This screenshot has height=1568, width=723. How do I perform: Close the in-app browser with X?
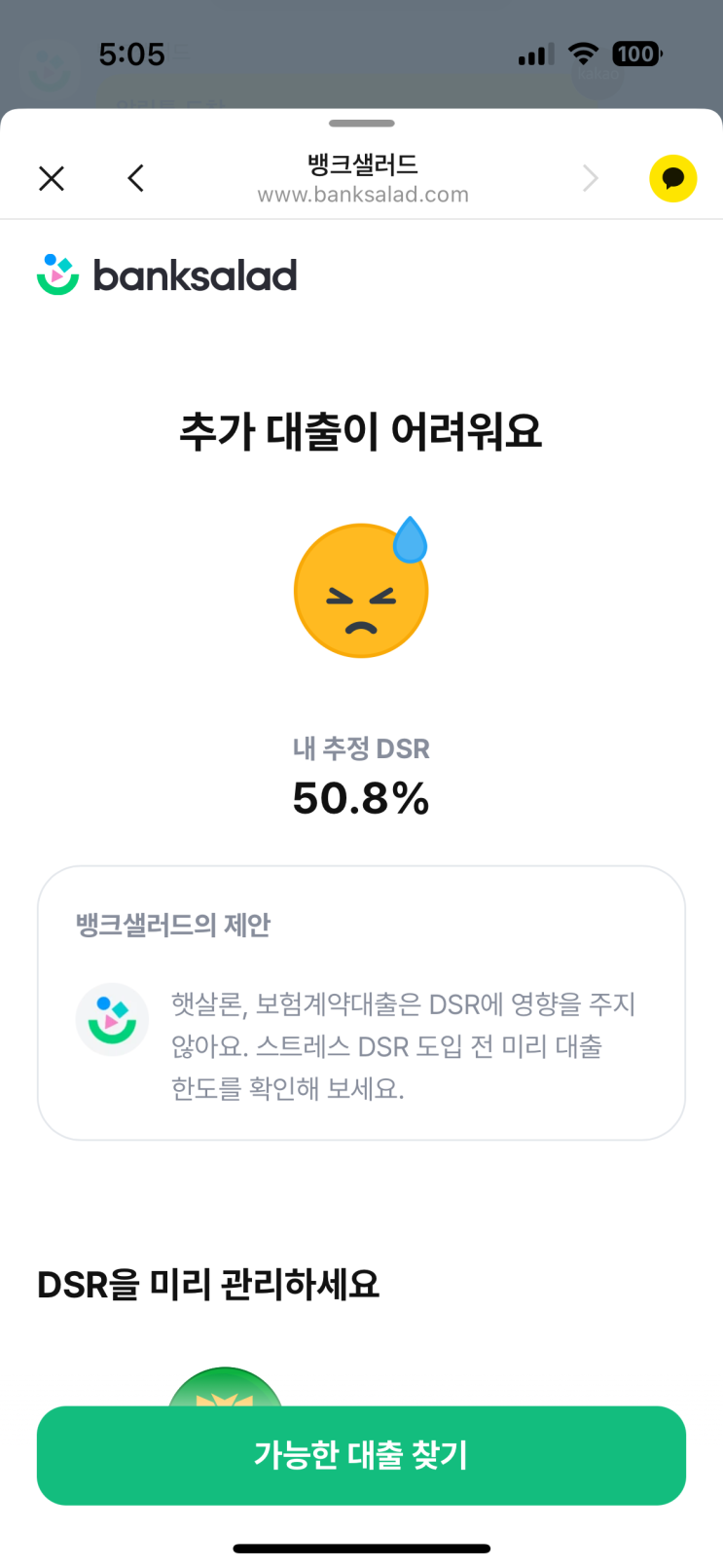click(52, 178)
